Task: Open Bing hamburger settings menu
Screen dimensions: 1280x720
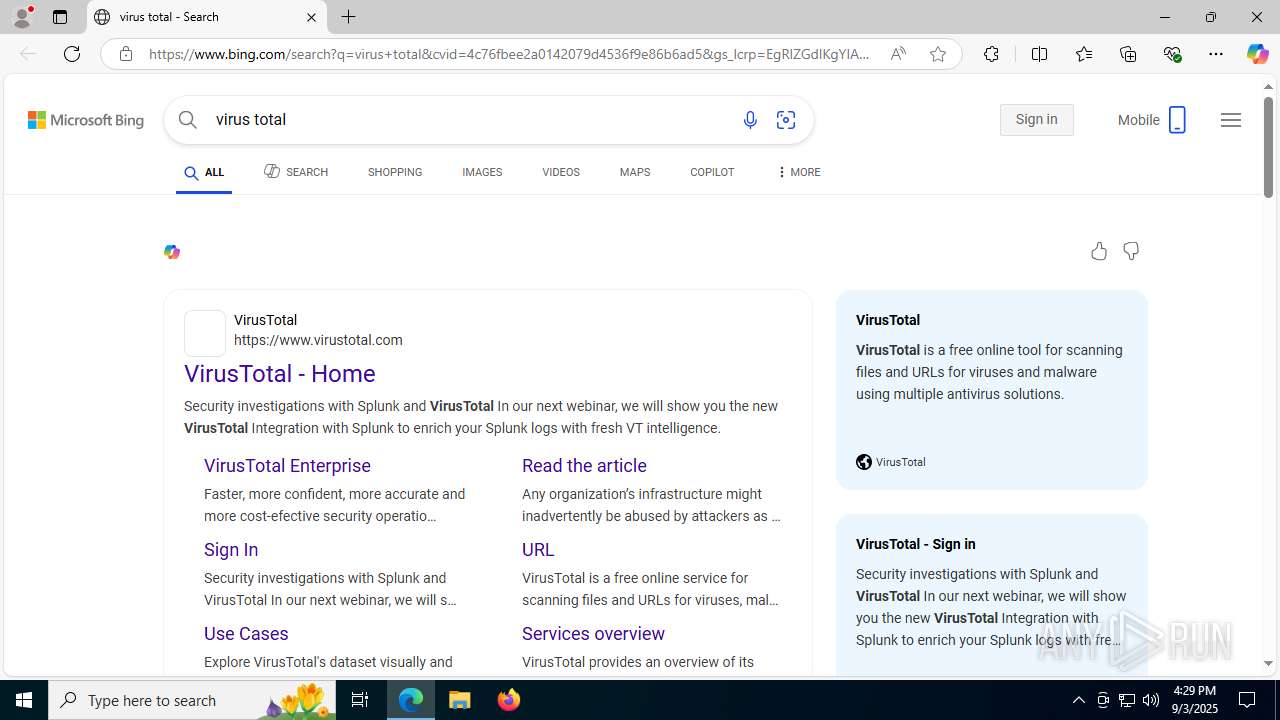Action: tap(1231, 120)
